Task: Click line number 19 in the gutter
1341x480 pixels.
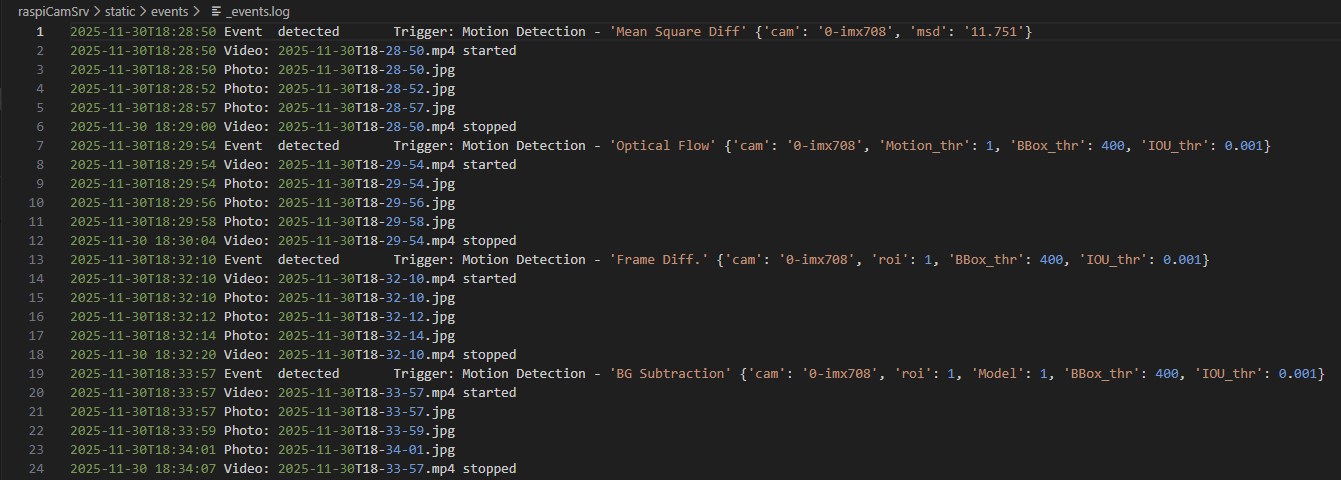Action: pyautogui.click(x=38, y=374)
